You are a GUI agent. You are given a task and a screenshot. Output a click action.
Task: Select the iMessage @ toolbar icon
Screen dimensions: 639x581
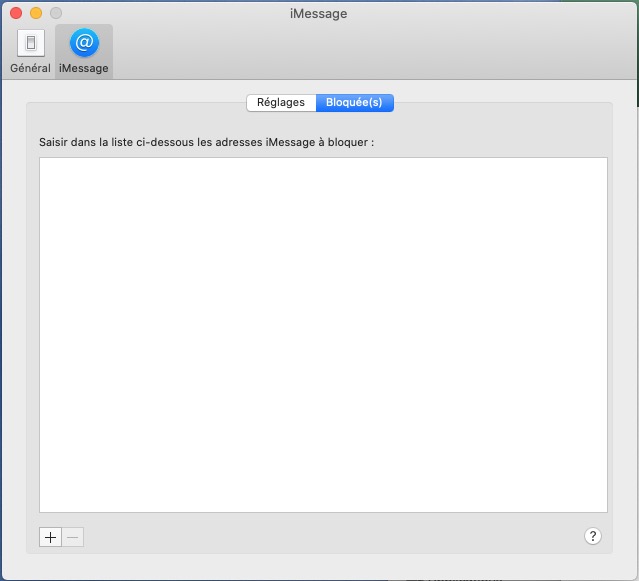(84, 43)
